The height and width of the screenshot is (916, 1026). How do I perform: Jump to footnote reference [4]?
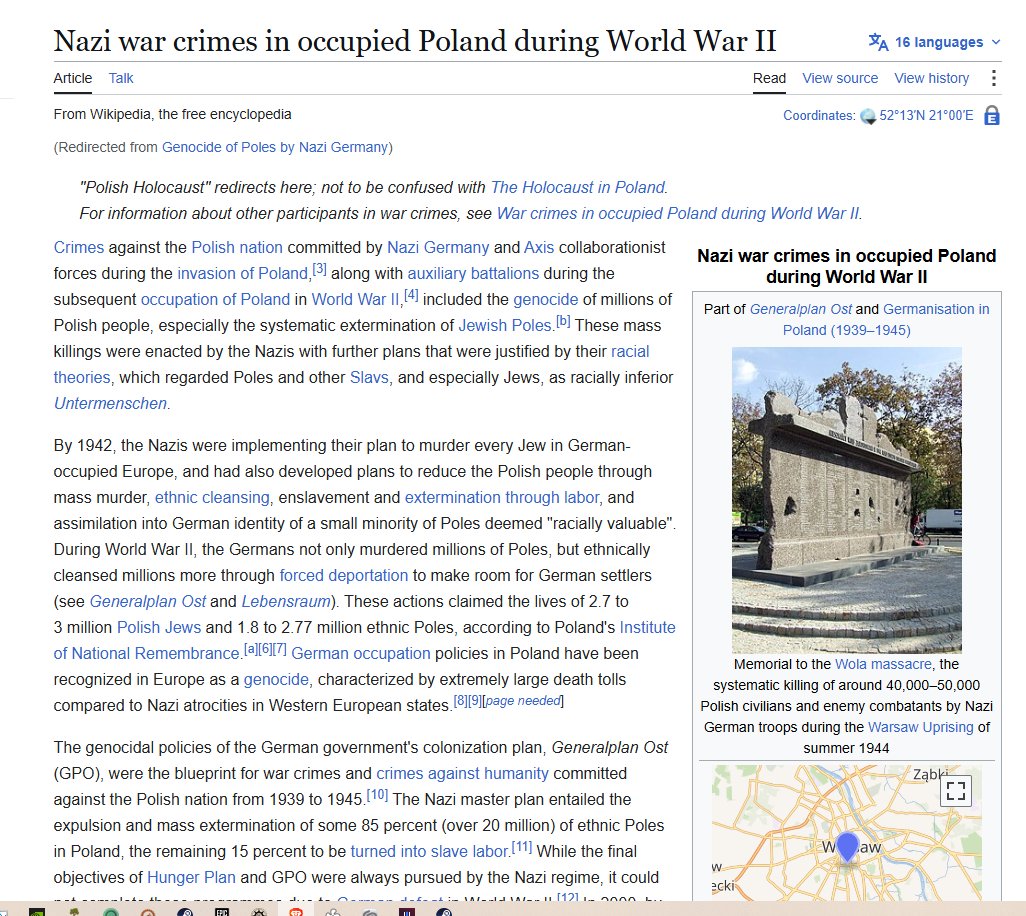pos(411,295)
